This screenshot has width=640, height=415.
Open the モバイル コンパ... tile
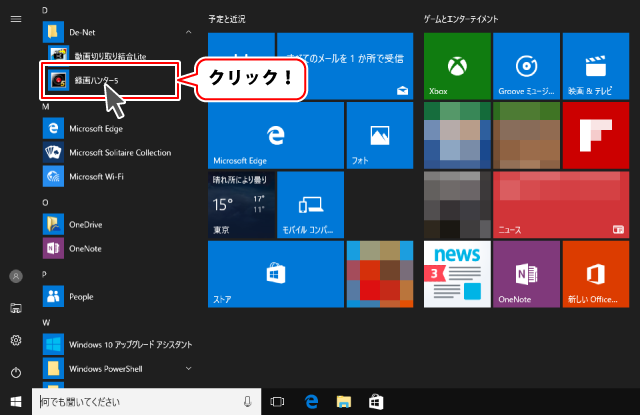310,204
